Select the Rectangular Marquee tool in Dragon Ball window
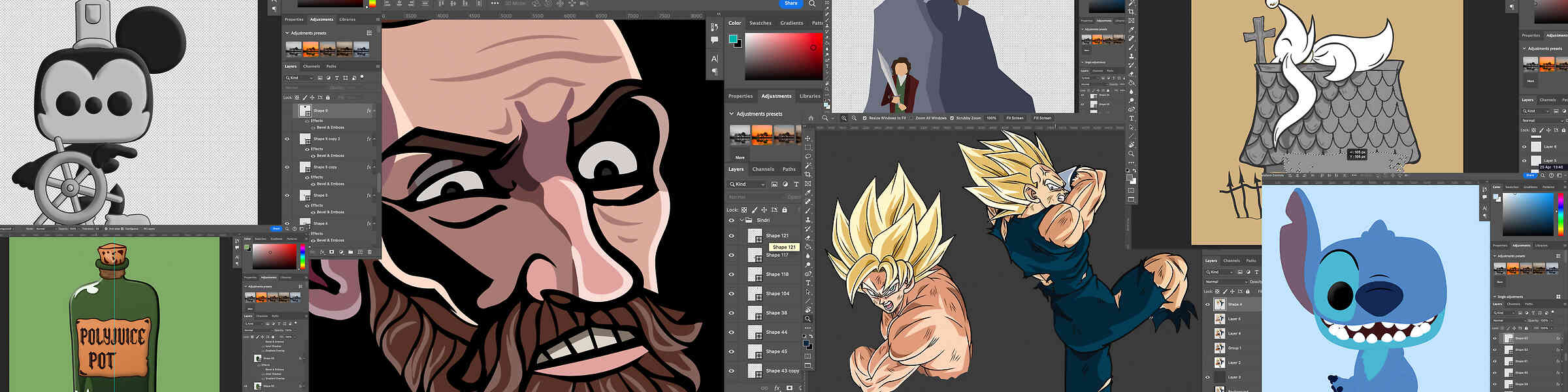Viewport: 1568px width, 392px height. [x=808, y=147]
